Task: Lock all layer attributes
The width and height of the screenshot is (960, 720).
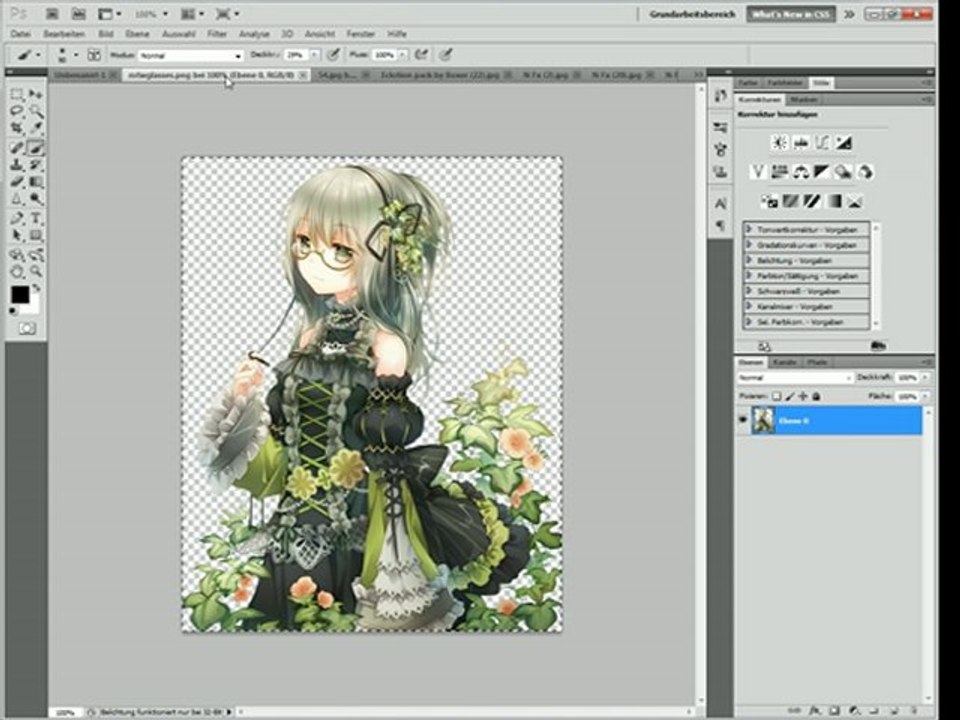Action: click(x=816, y=396)
